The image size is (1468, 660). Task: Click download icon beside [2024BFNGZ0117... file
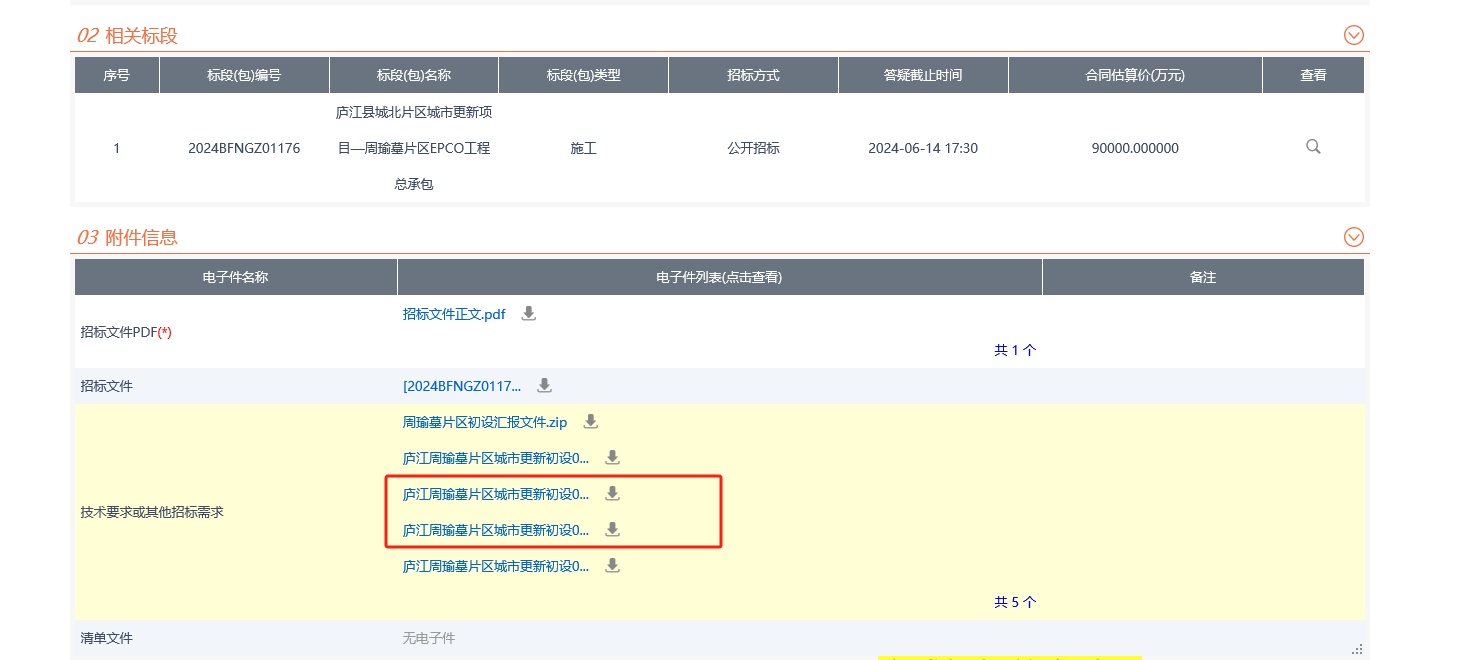pos(544,386)
